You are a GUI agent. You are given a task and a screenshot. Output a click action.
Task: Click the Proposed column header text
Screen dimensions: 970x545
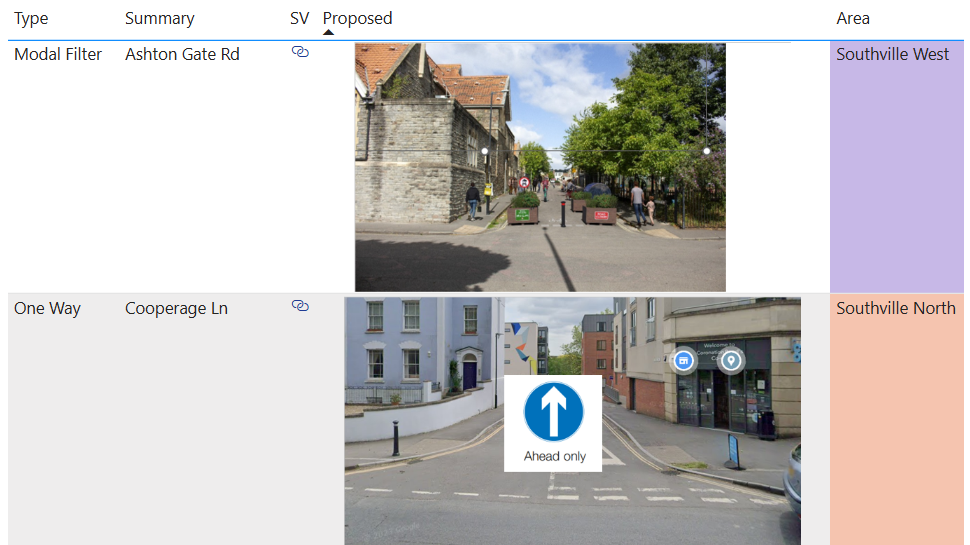click(x=357, y=18)
